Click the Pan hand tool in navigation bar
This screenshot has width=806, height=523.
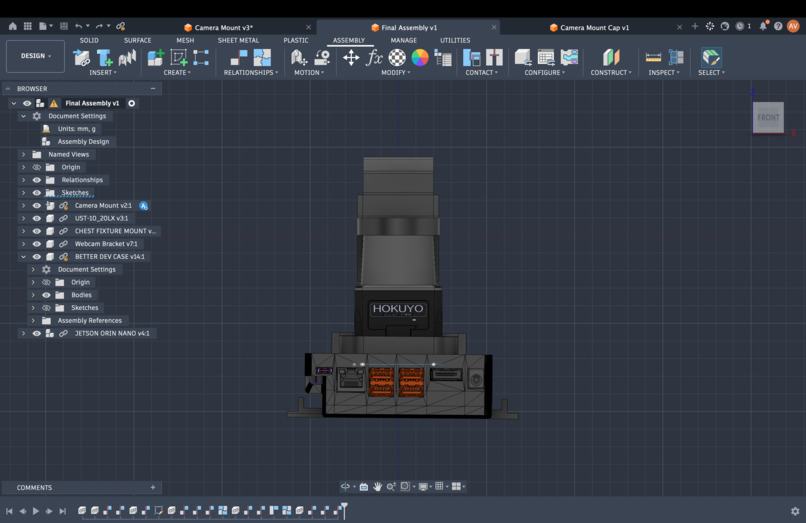[x=377, y=486]
